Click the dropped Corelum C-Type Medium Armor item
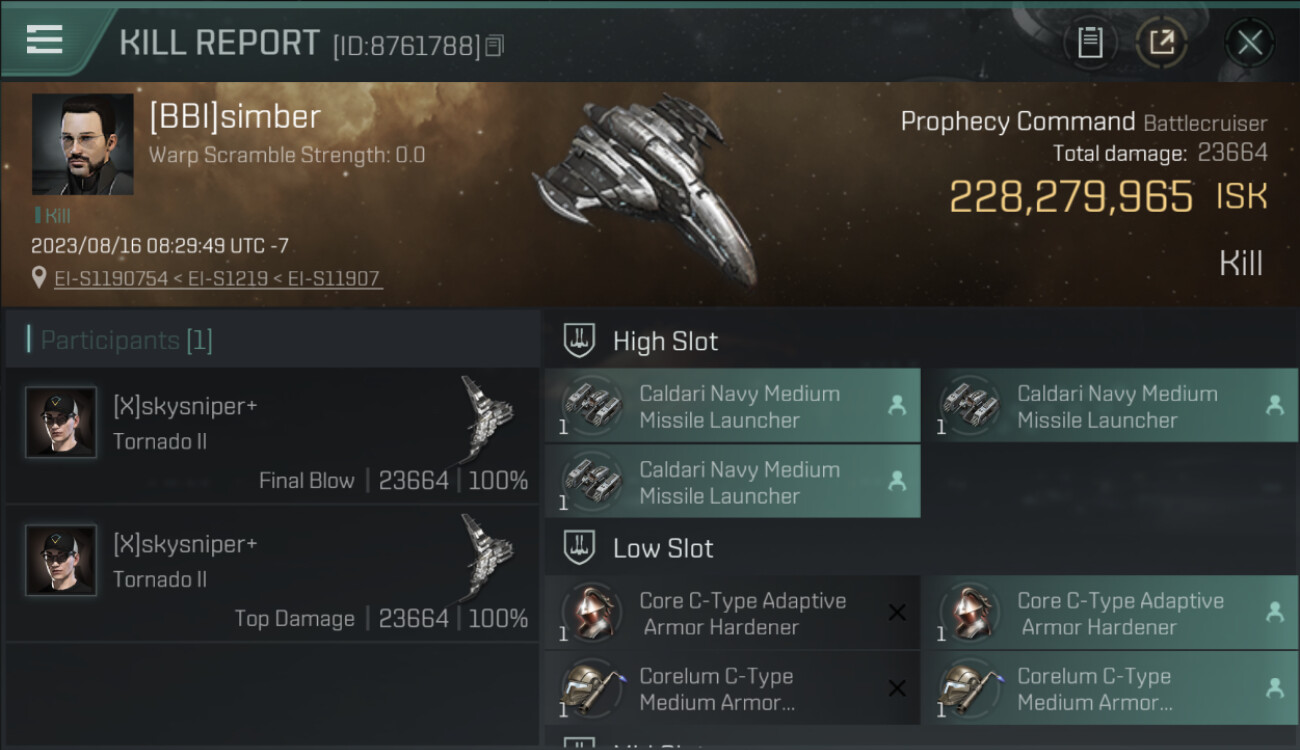Screen dimensions: 1300x750 click(1110, 688)
